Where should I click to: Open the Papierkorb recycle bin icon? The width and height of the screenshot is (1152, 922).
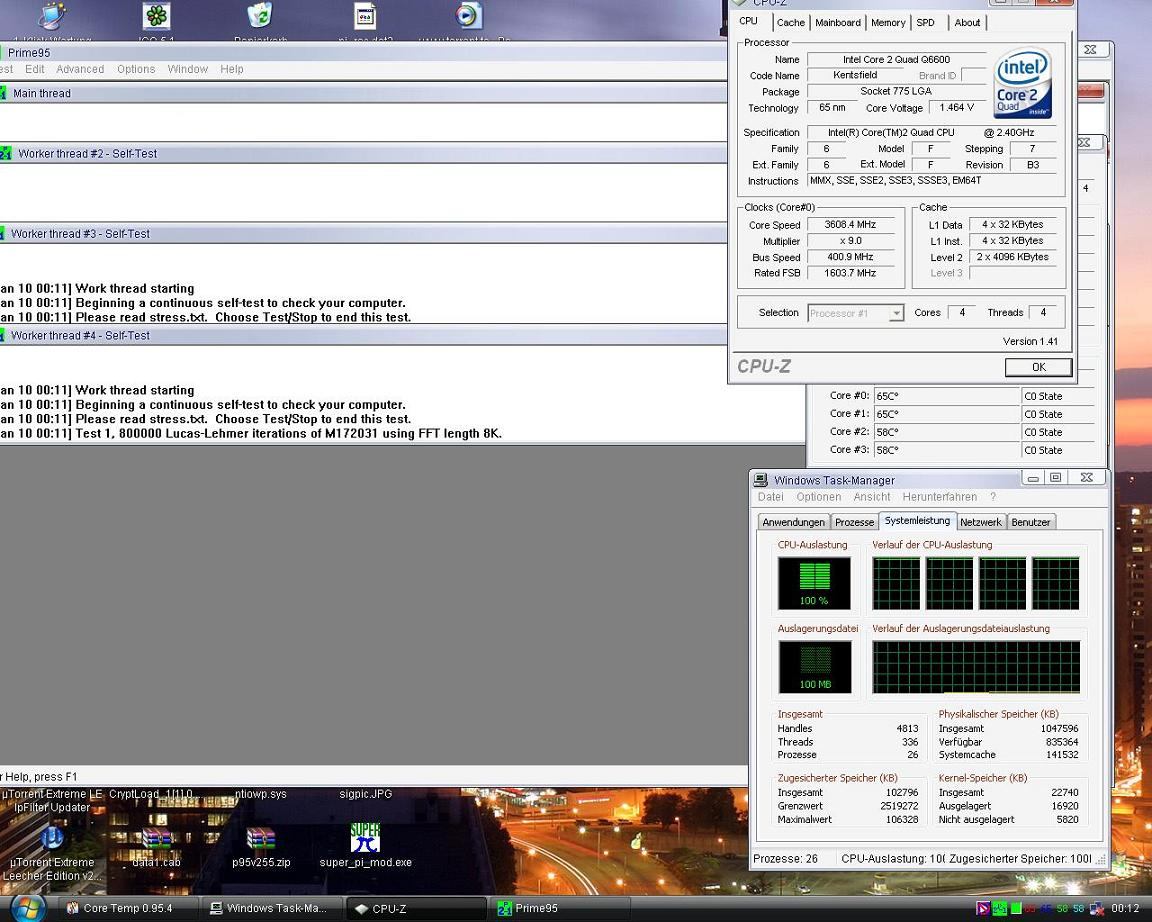pos(260,15)
